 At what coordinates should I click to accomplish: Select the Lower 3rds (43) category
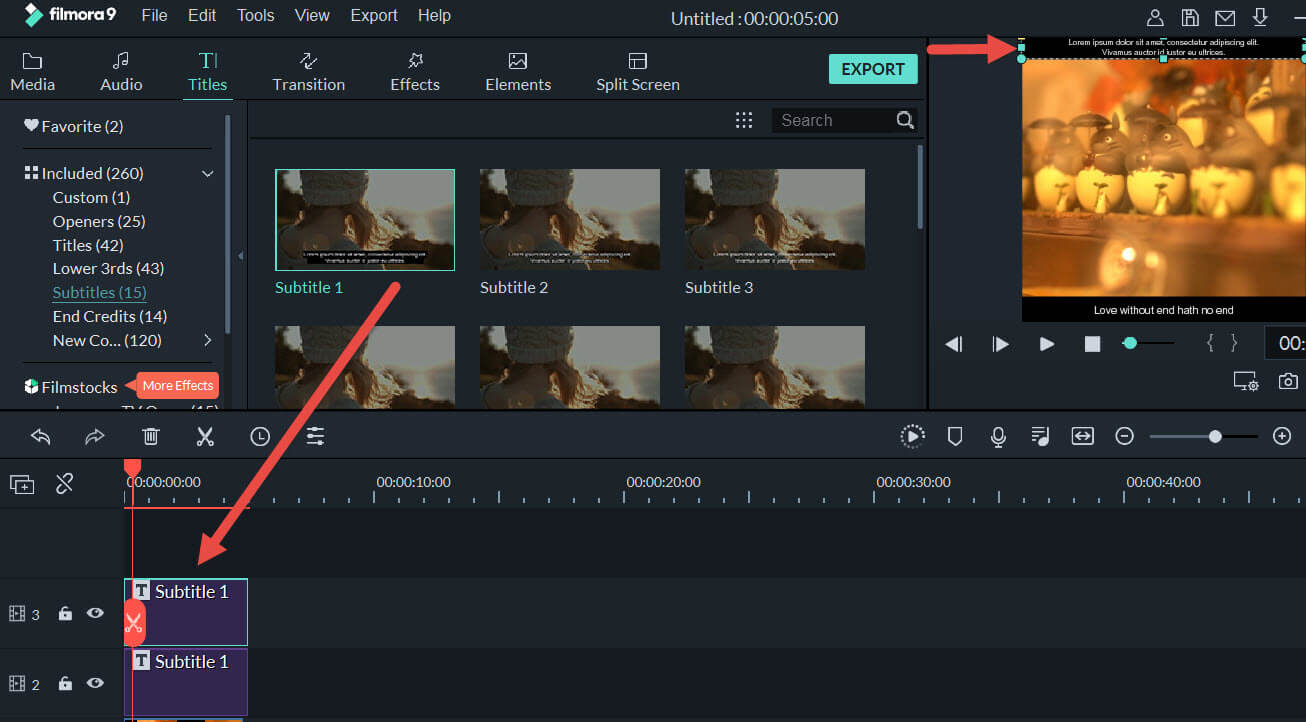pyautogui.click(x=108, y=269)
